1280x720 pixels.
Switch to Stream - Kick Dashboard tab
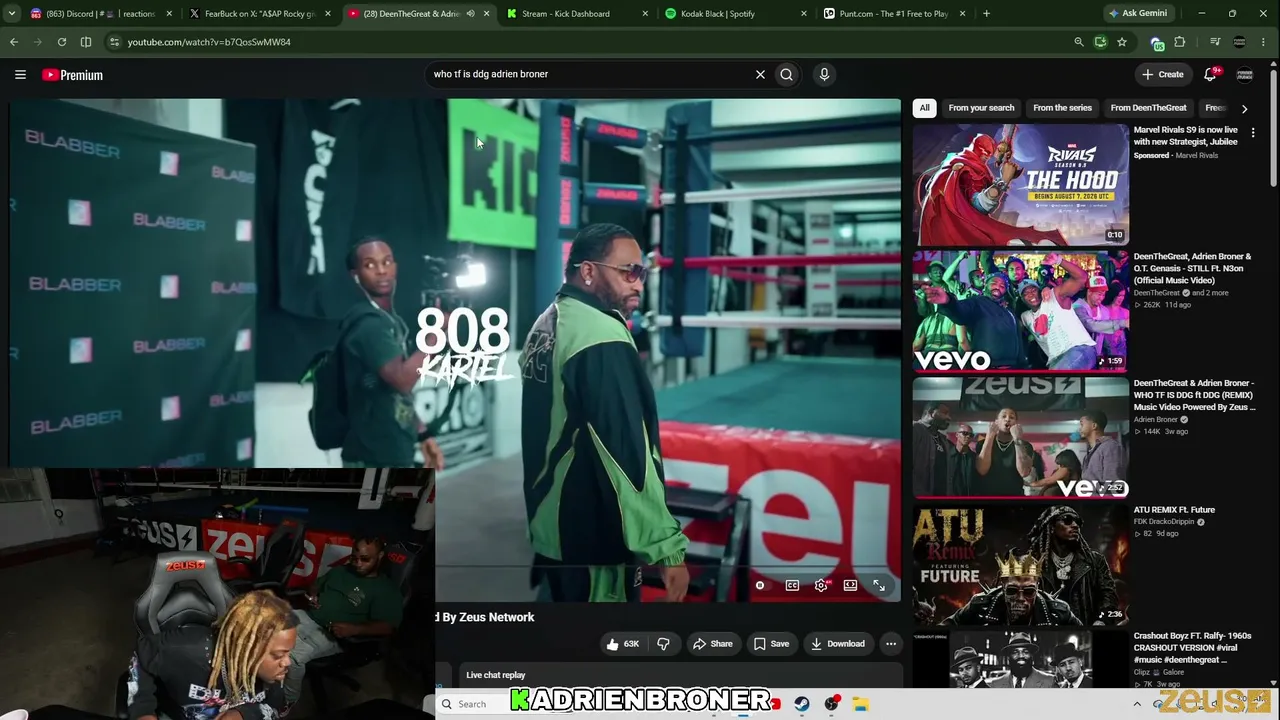pyautogui.click(x=576, y=14)
